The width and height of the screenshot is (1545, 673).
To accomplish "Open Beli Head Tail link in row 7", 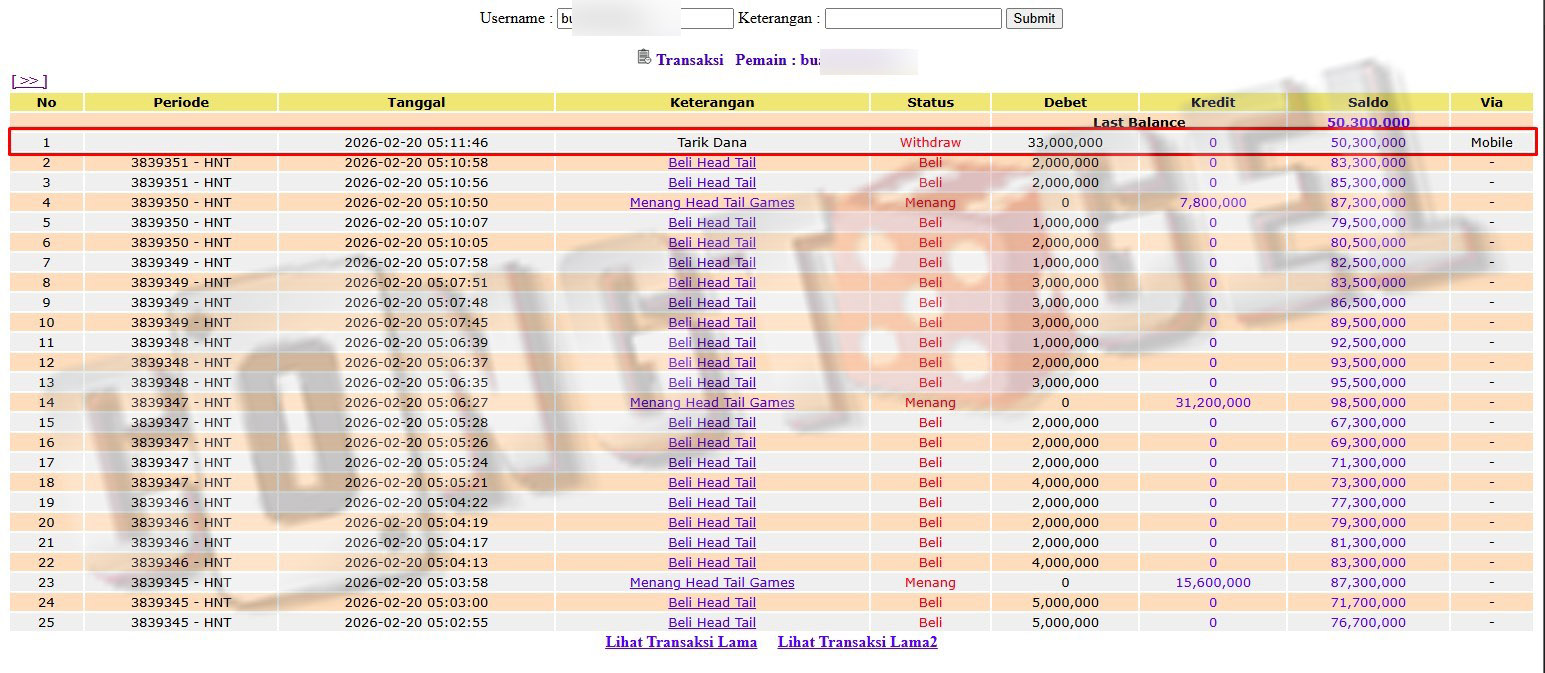I will pos(712,262).
